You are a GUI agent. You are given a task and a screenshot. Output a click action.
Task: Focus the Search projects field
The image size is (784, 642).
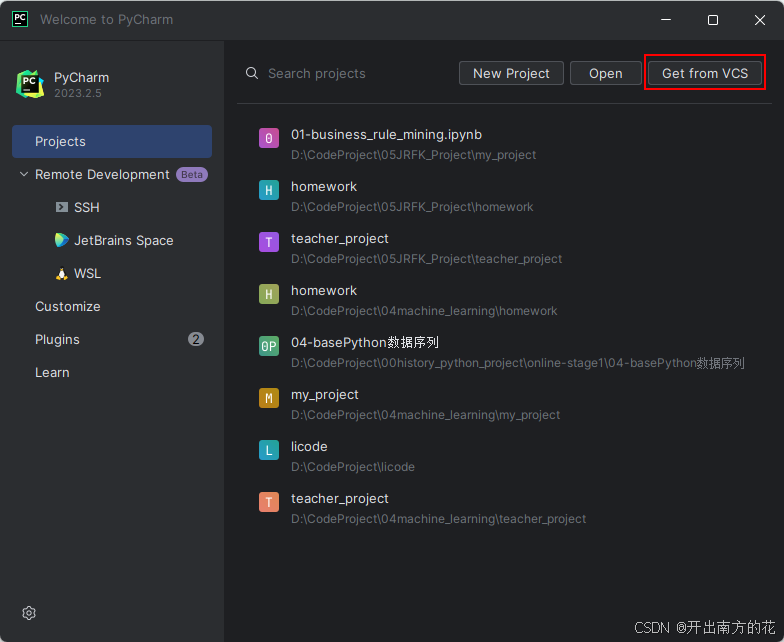(348, 74)
